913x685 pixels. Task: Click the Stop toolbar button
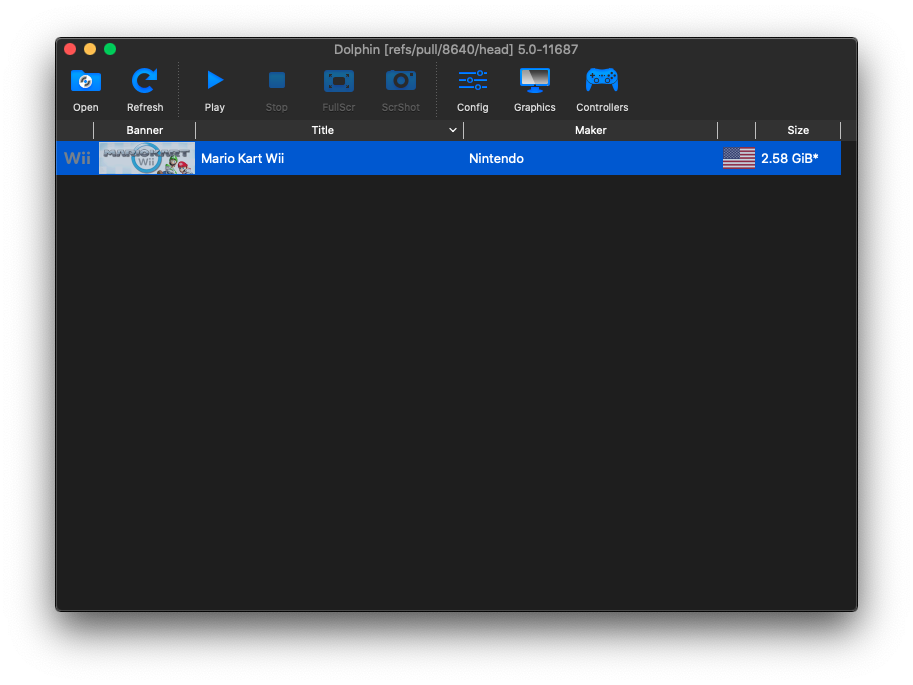click(277, 90)
